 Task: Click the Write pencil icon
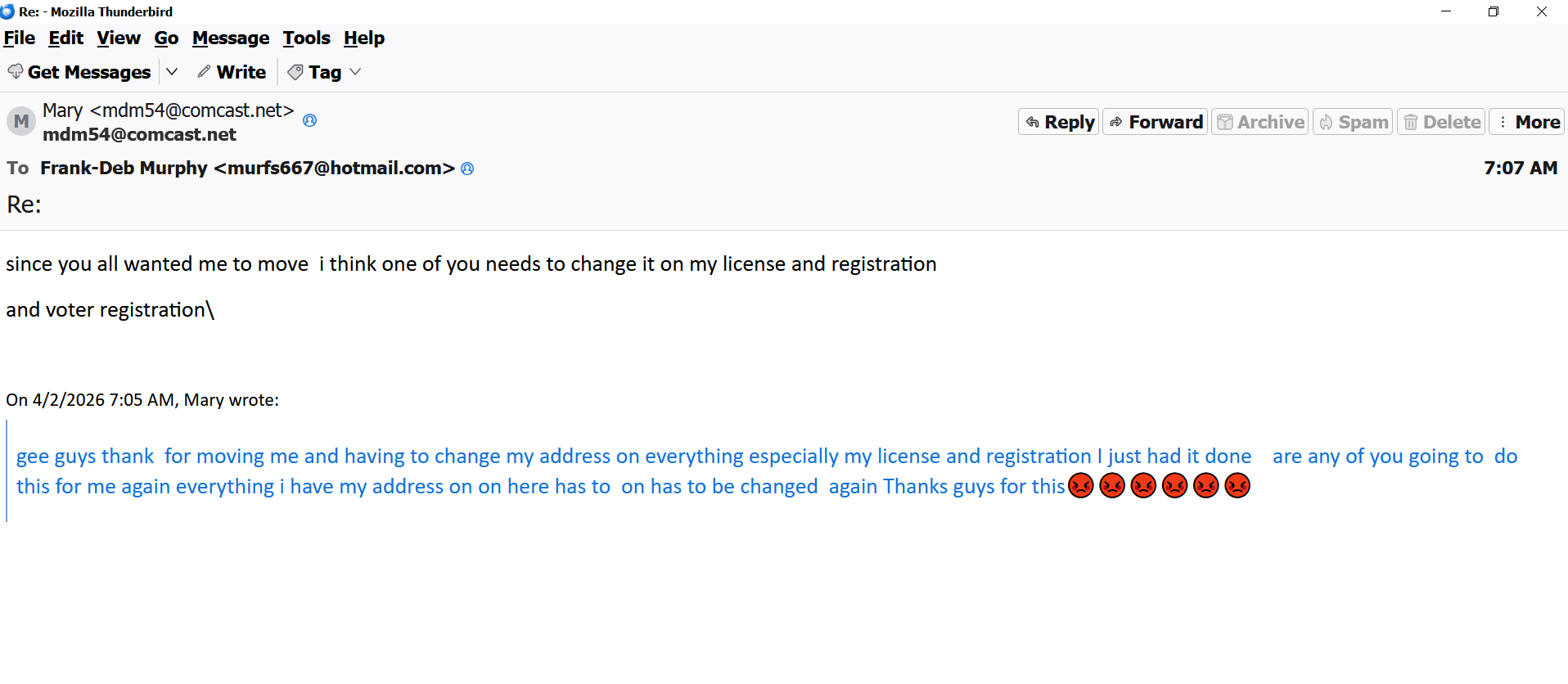point(204,72)
